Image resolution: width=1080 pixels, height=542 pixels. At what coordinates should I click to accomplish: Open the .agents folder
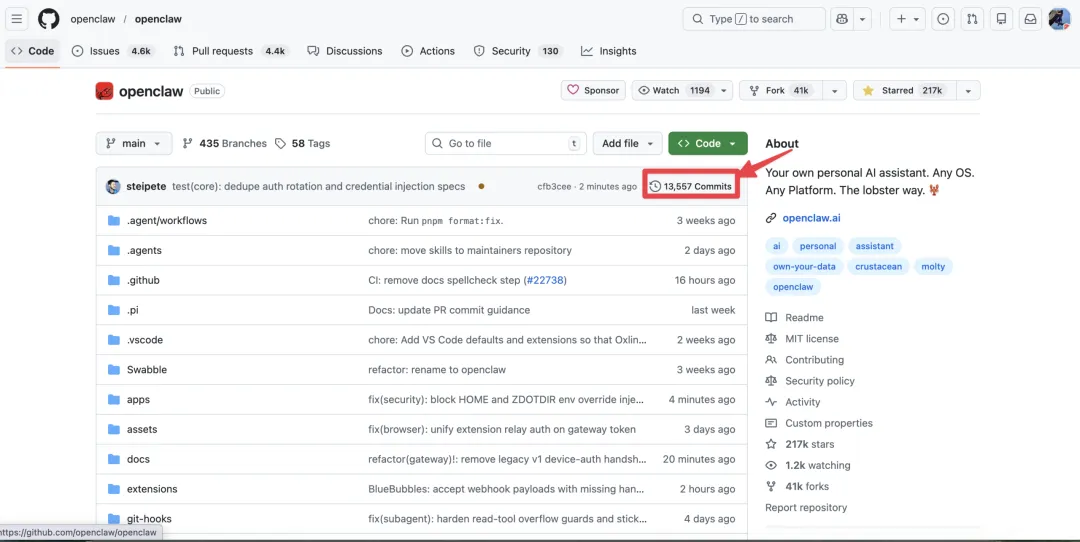[144, 251]
